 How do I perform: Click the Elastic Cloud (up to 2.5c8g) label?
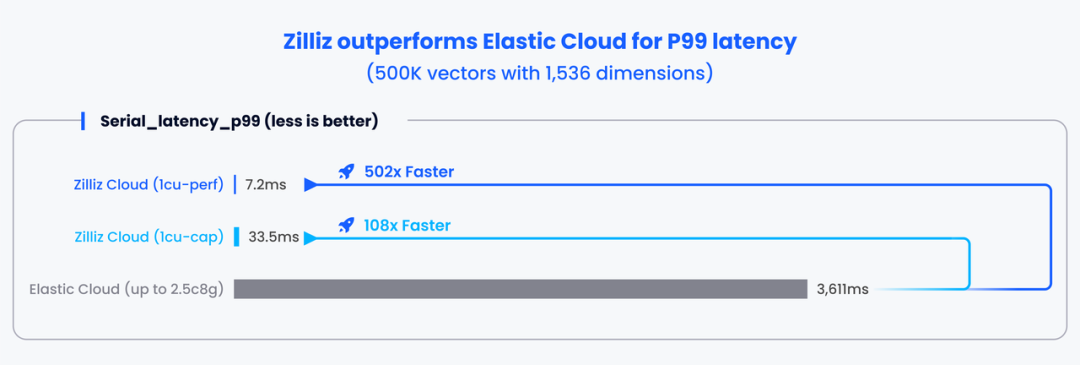(127, 289)
